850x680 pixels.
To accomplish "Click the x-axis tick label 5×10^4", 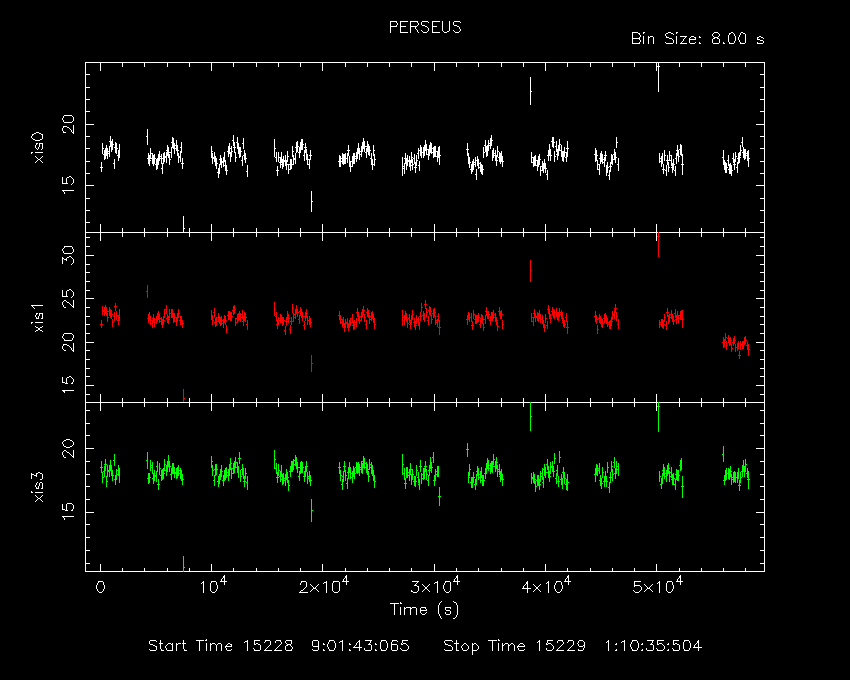I will click(658, 586).
